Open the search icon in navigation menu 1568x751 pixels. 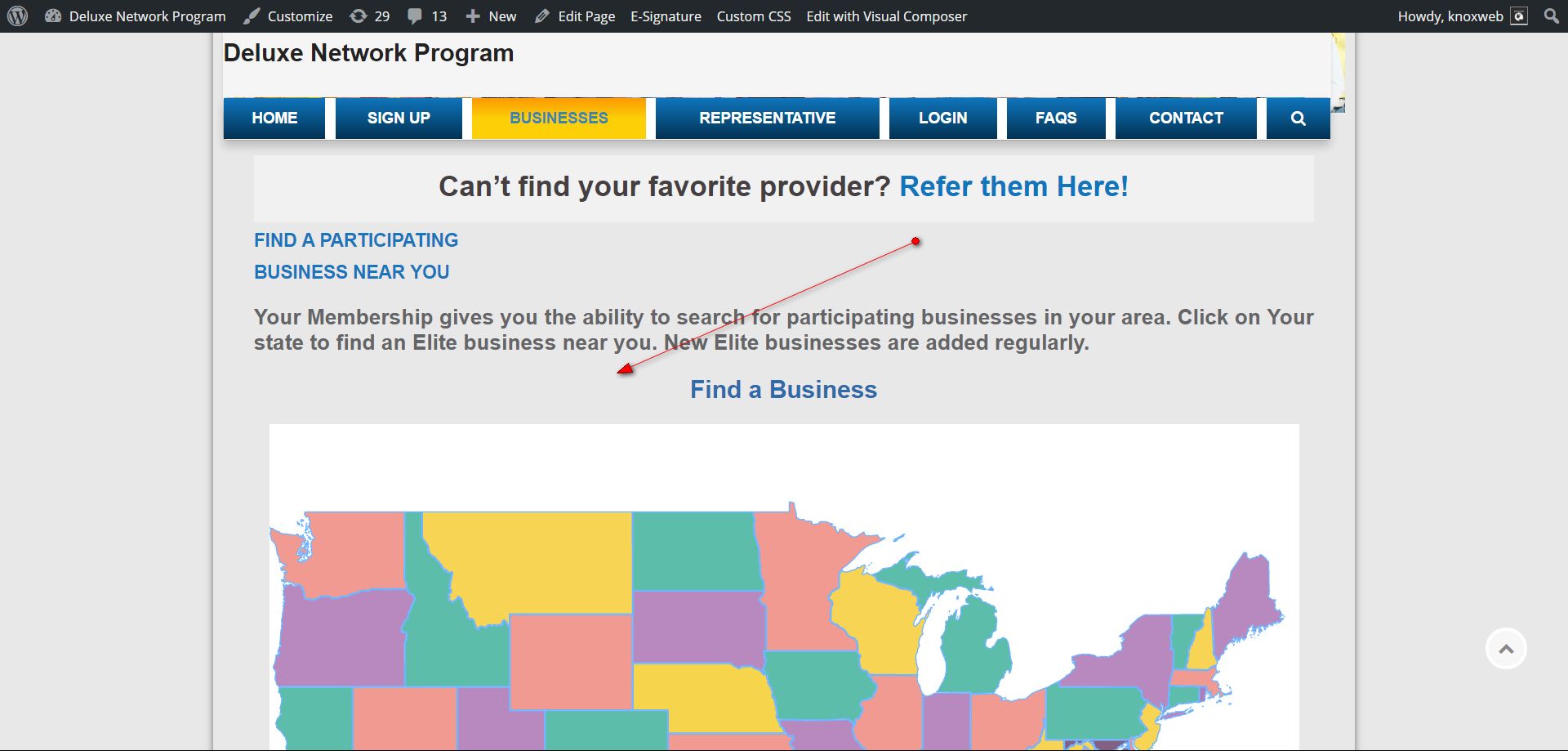tap(1298, 118)
